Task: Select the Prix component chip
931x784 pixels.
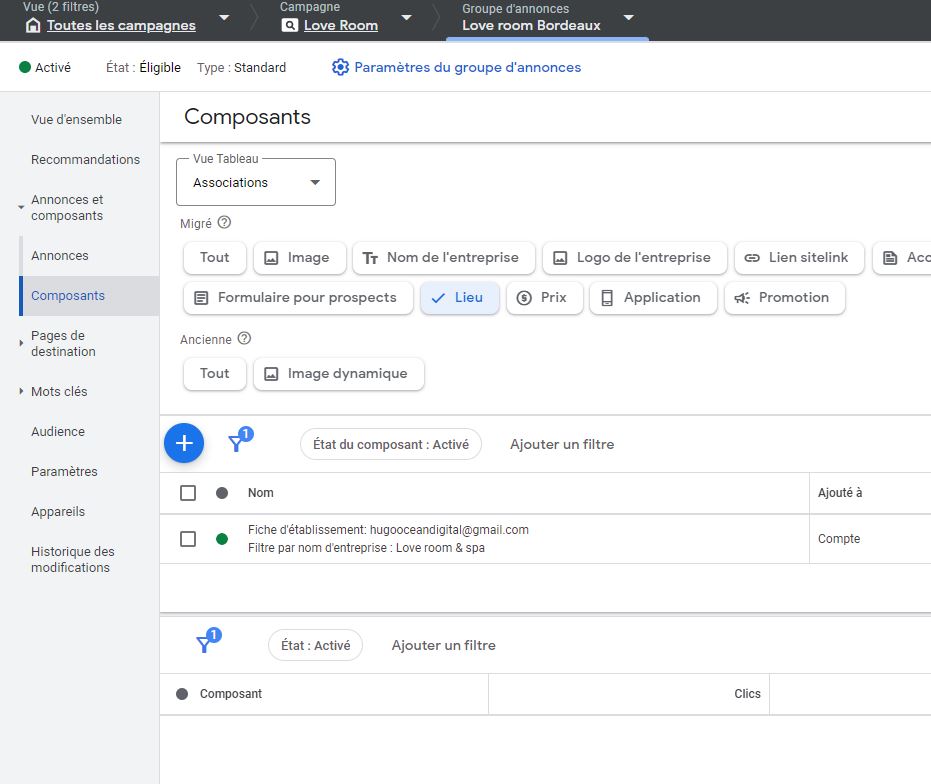Action: click(x=544, y=298)
